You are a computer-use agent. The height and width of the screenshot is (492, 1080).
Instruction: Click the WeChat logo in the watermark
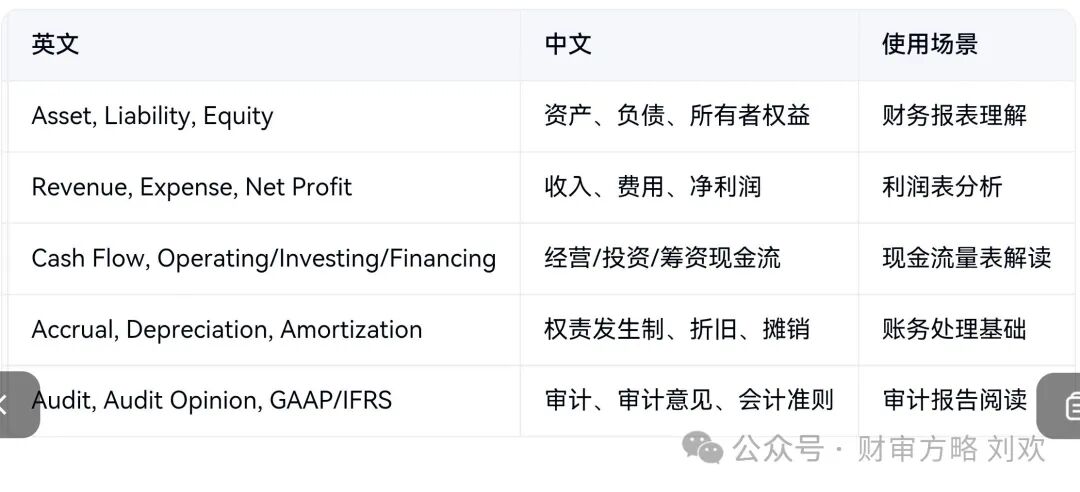pos(703,450)
